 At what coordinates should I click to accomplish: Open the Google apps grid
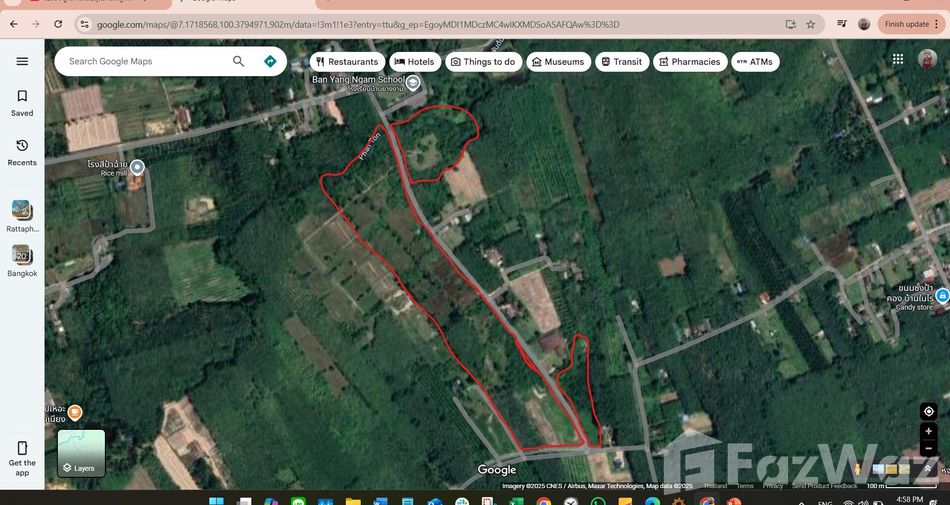897,60
